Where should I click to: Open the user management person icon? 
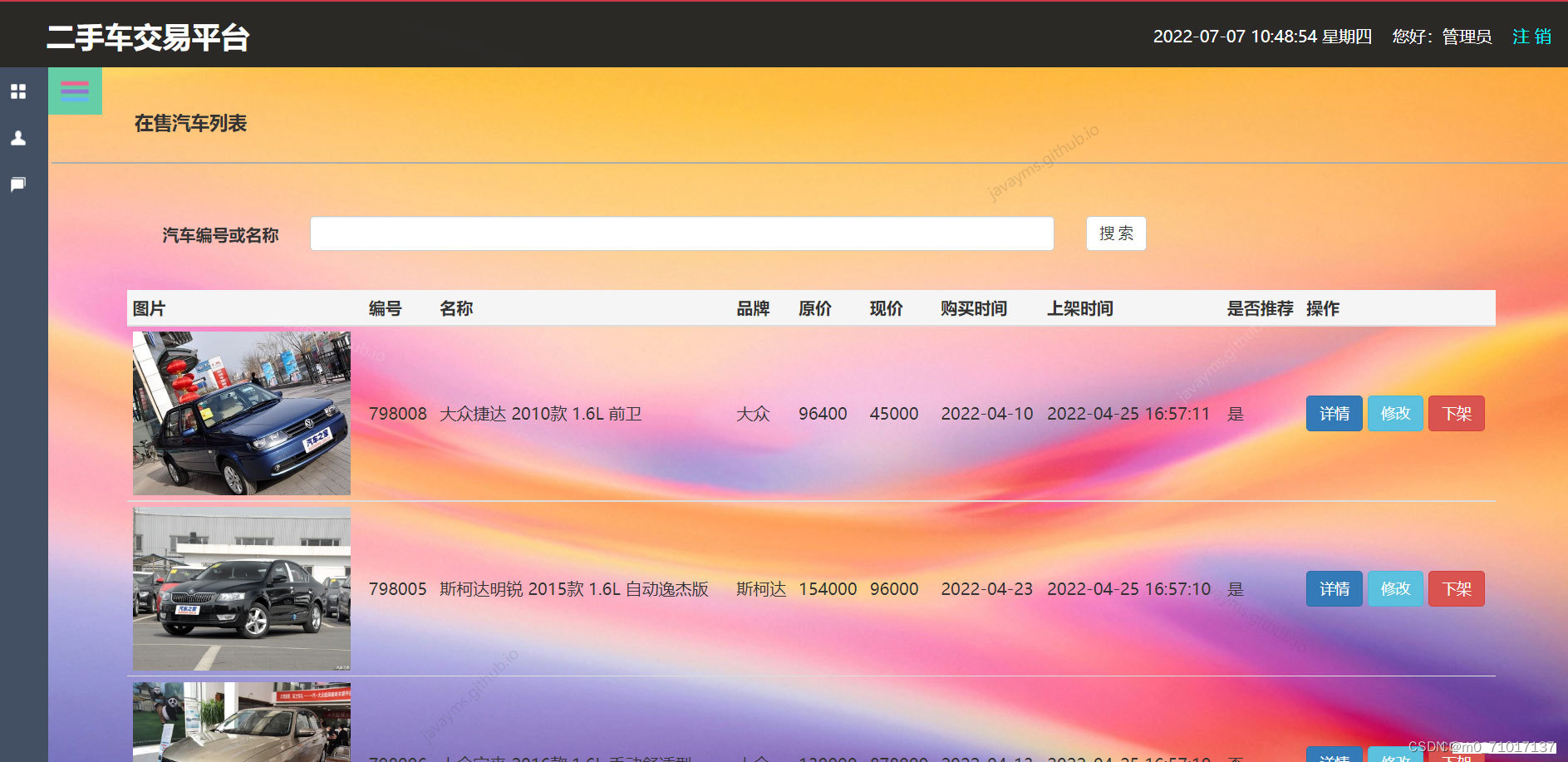click(18, 138)
